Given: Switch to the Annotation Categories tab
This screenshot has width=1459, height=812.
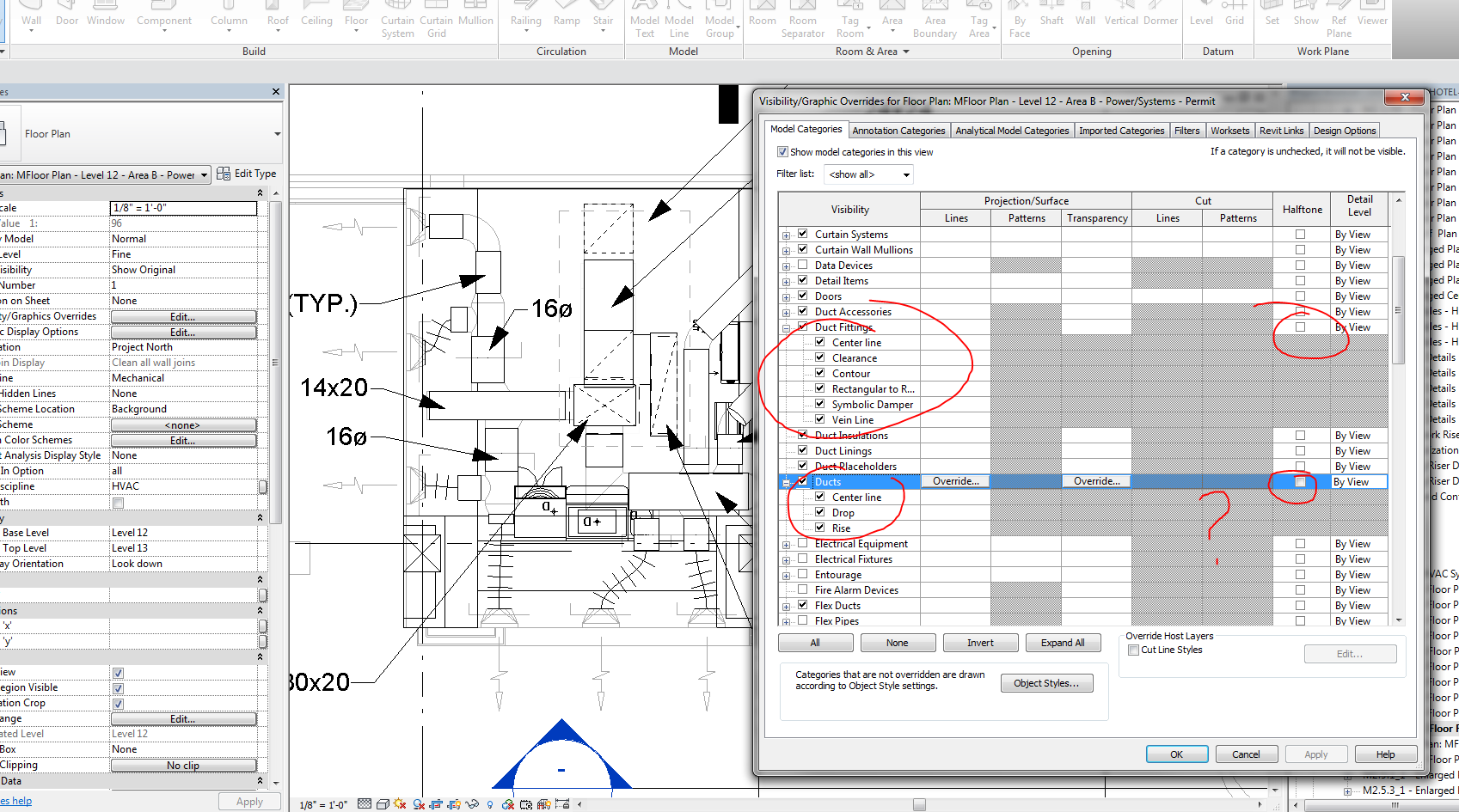Looking at the screenshot, I should 898,130.
